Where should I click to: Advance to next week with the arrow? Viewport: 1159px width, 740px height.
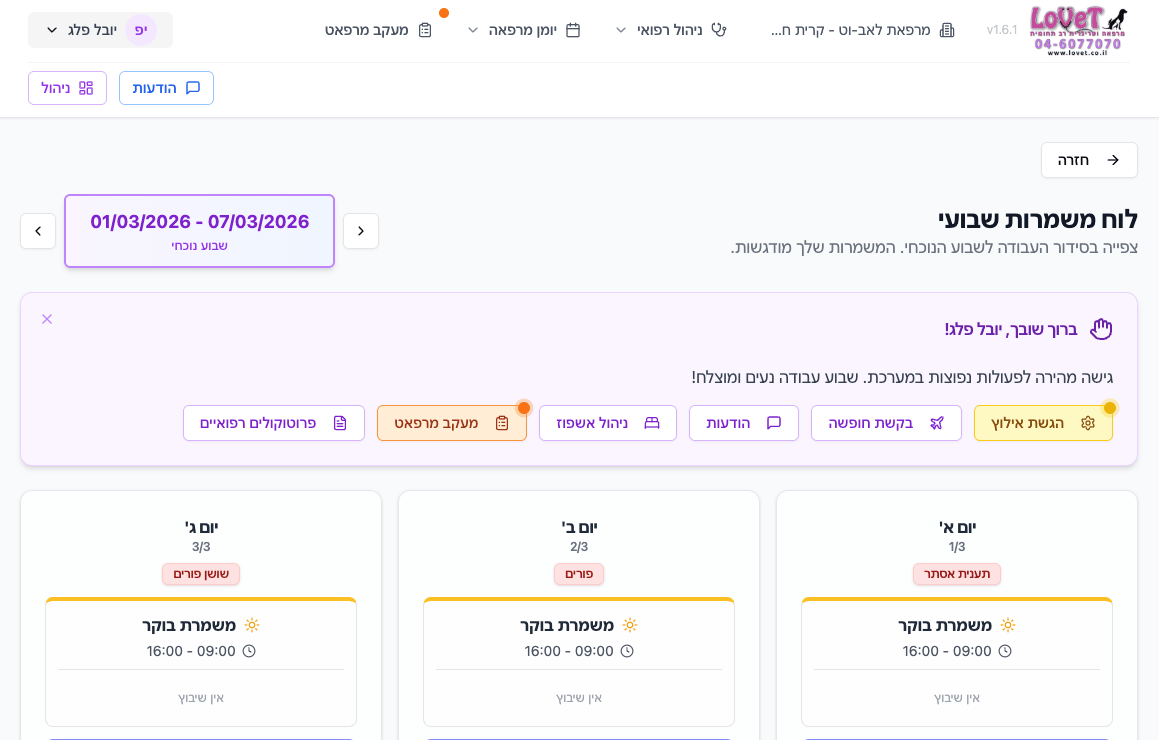(38, 231)
